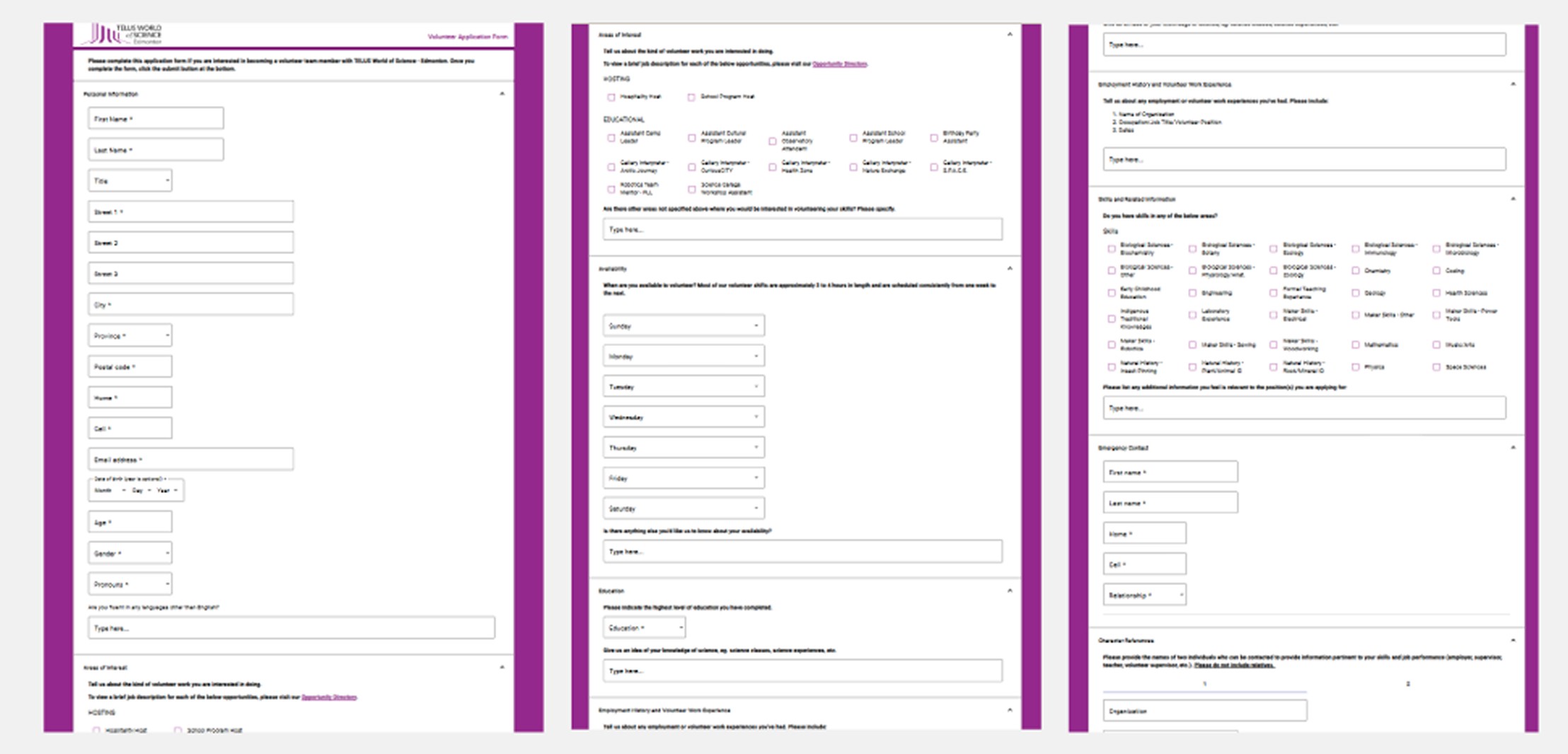Check Gallery Interpreter - Health Zone

pos(772,167)
